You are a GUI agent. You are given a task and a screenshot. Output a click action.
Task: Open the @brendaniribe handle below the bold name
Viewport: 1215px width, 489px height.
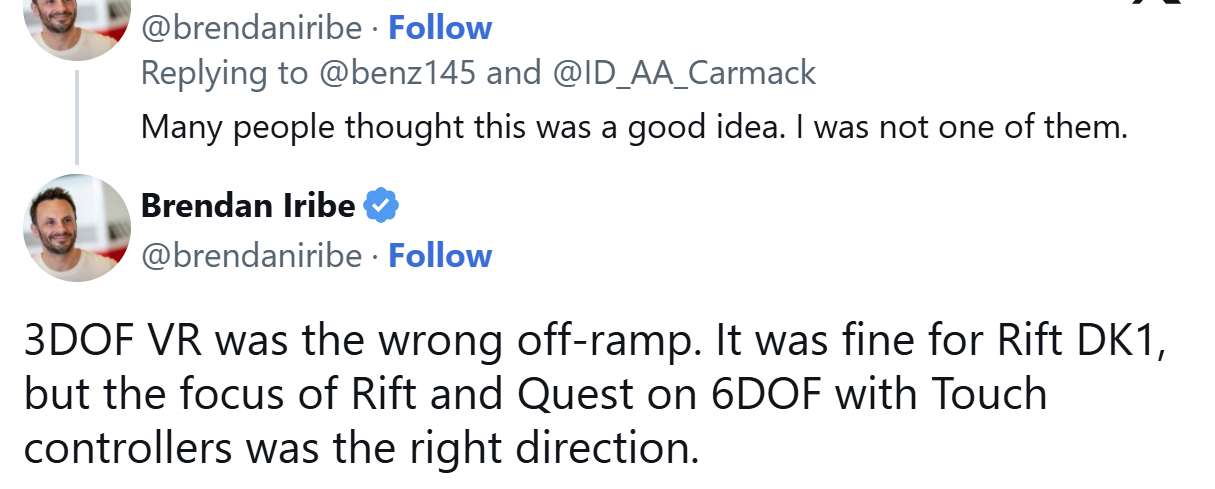click(251, 256)
